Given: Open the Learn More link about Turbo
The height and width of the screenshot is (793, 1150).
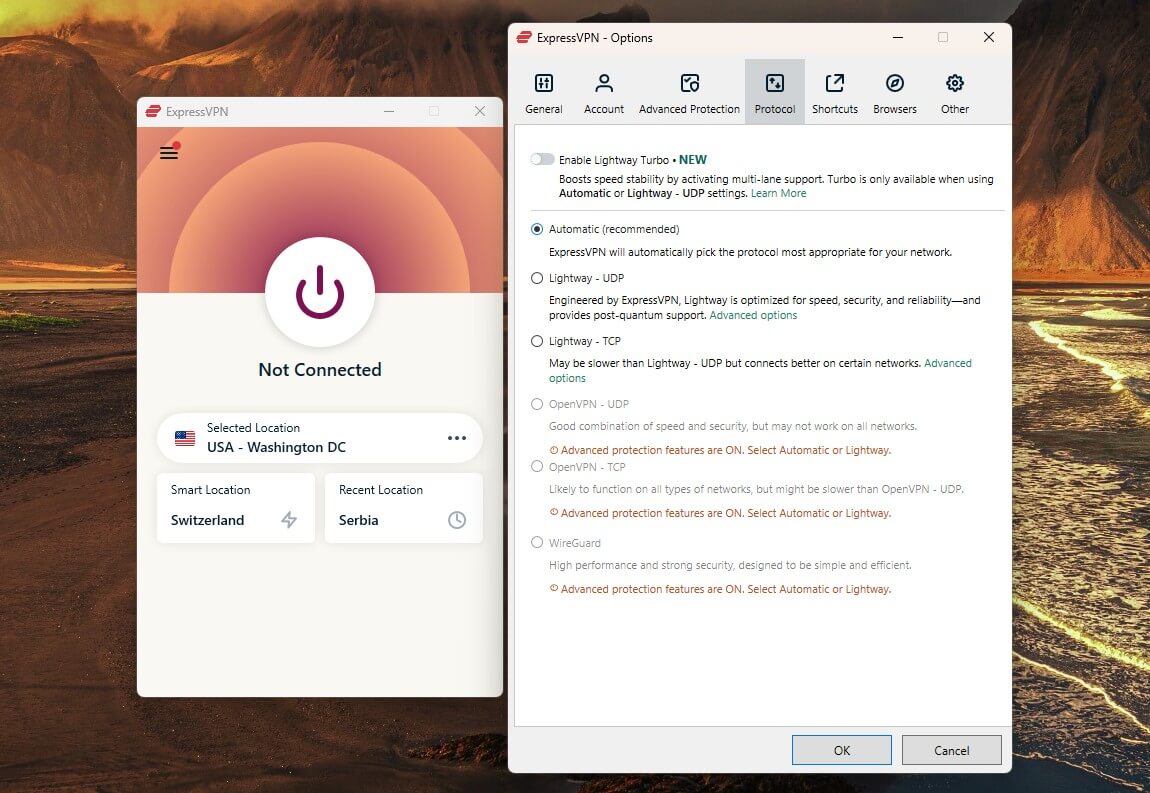Looking at the screenshot, I should coord(778,193).
